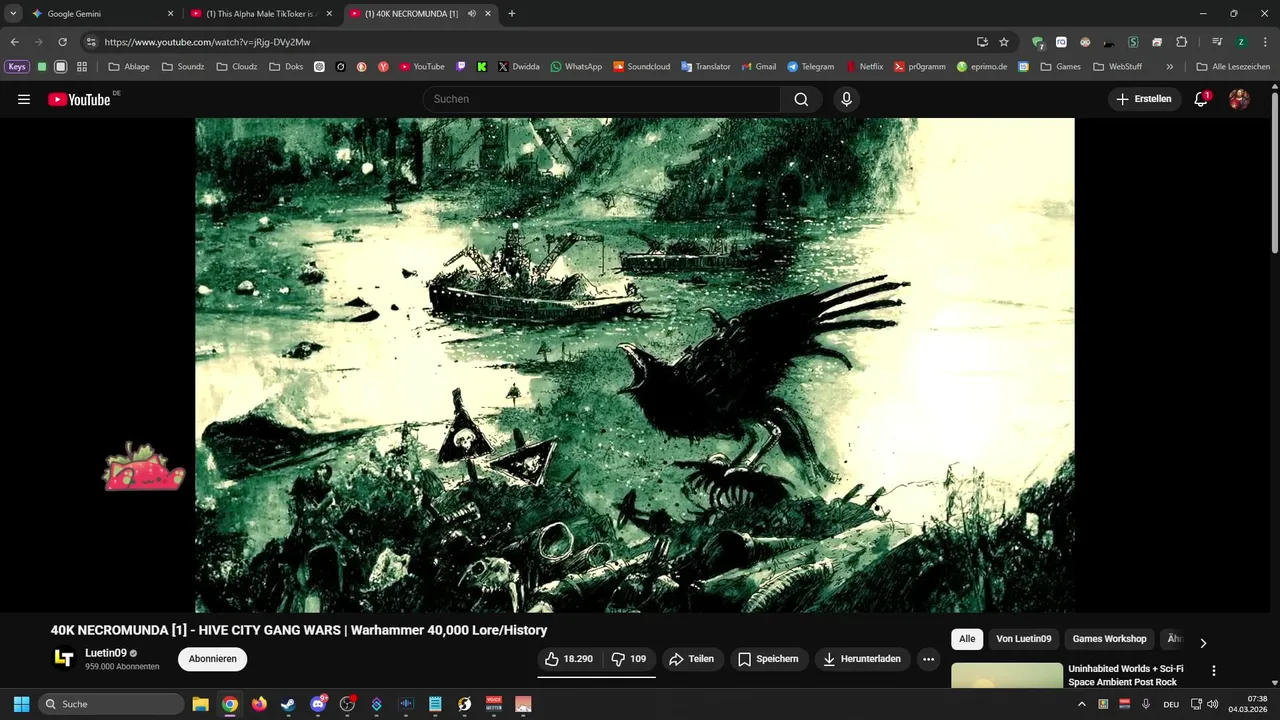Open the YouTube account avatar menu
This screenshot has width=1280, height=720.
[1239, 99]
